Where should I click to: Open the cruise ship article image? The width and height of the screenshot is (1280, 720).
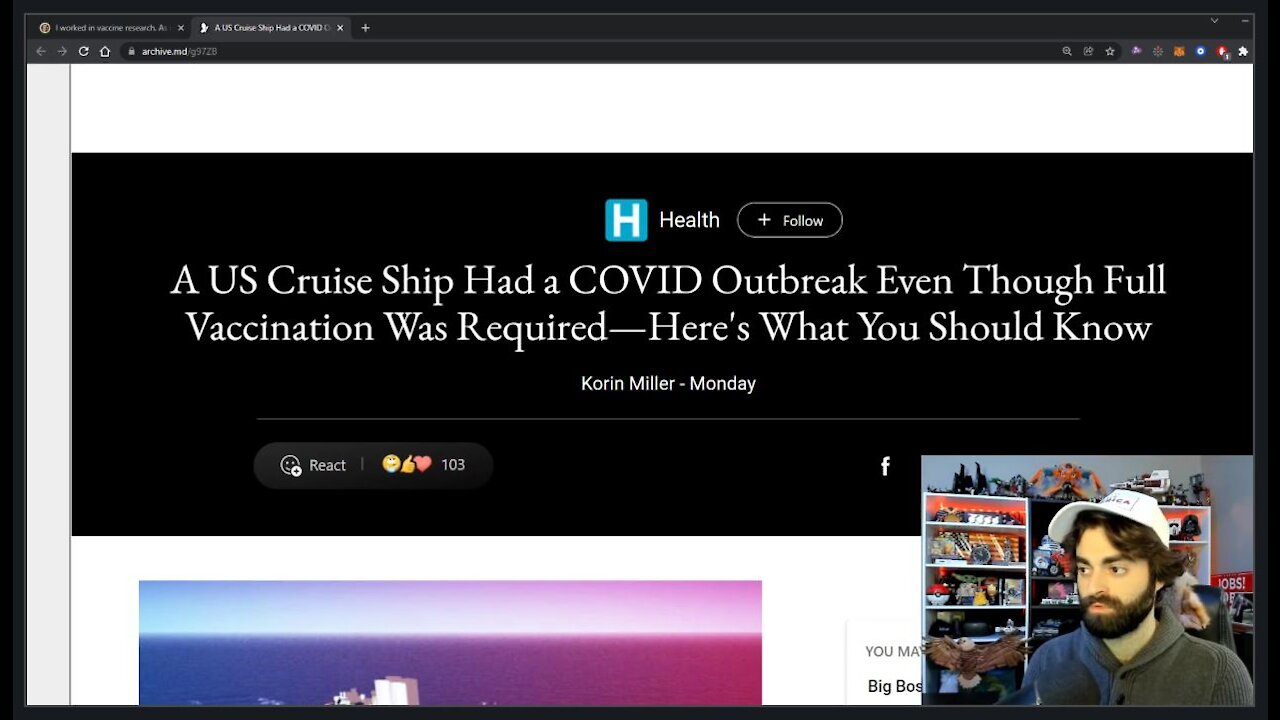coord(450,643)
